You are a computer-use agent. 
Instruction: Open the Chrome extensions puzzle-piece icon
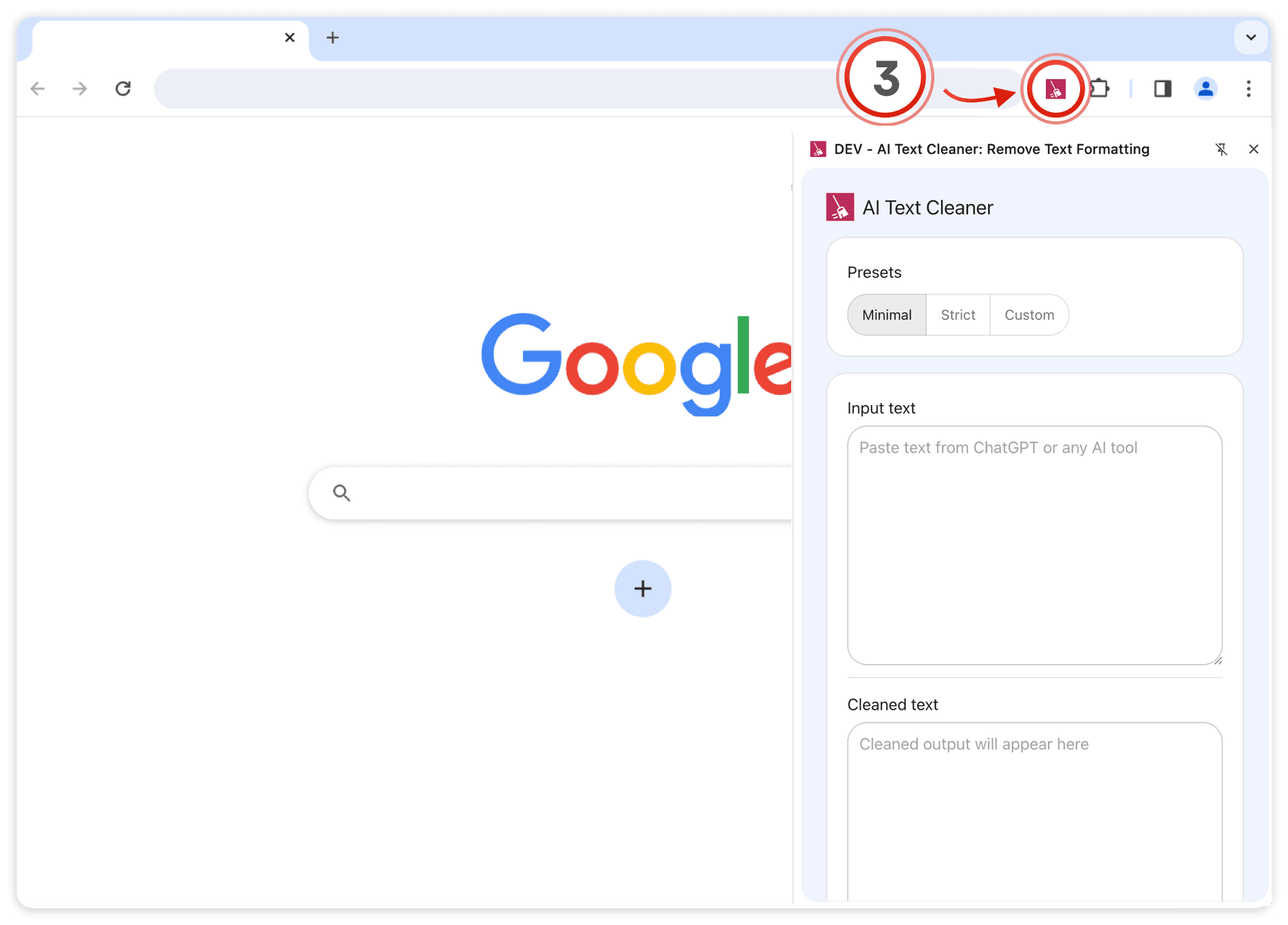(x=1100, y=89)
